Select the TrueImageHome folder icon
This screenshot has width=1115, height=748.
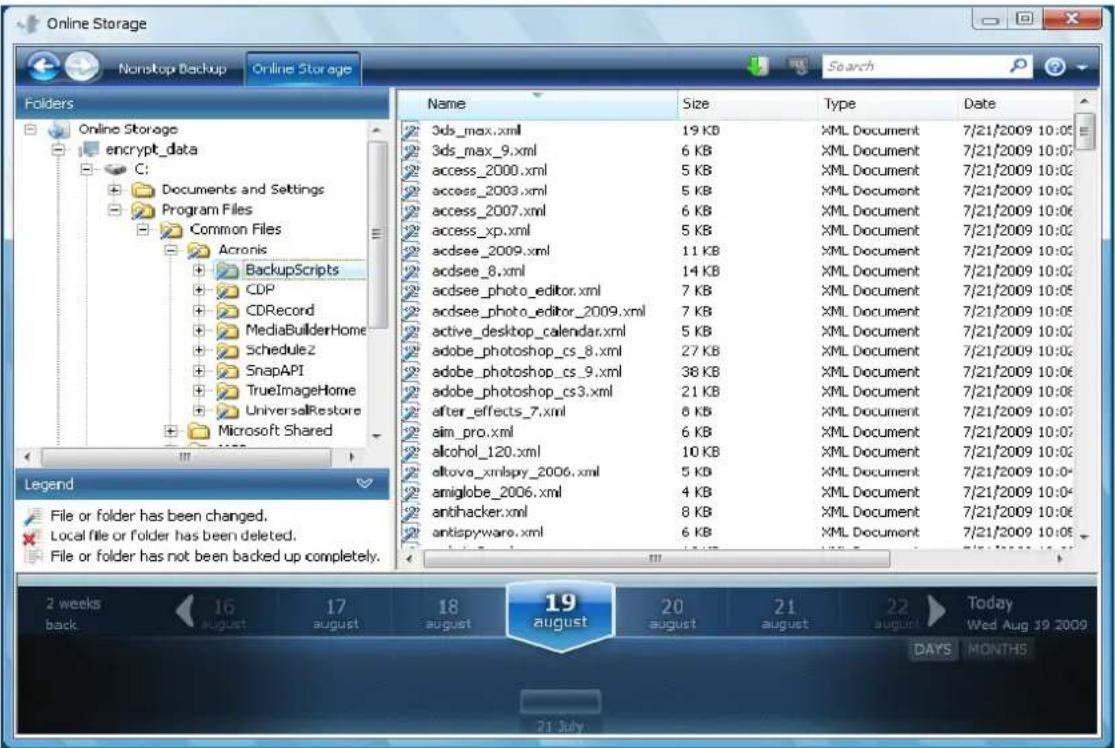coord(228,391)
